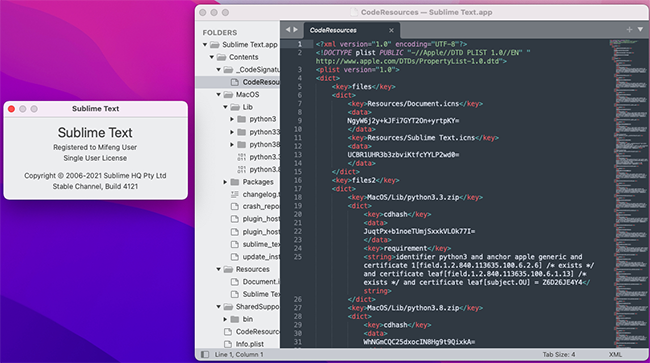Screen dimensions: 650x363
Task: Click the Packages folder icon
Action: click(235, 182)
